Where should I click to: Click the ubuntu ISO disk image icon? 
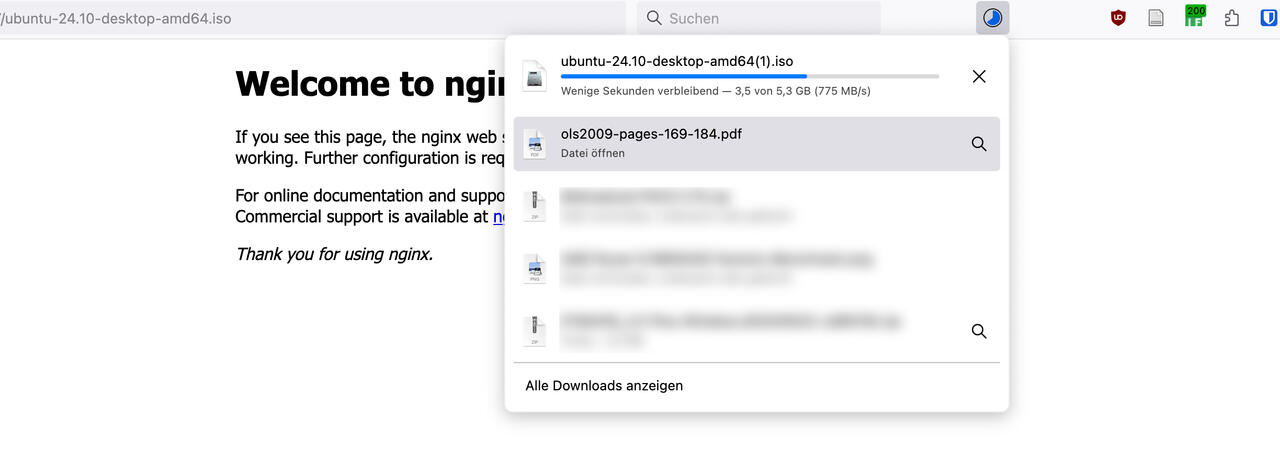coord(535,76)
